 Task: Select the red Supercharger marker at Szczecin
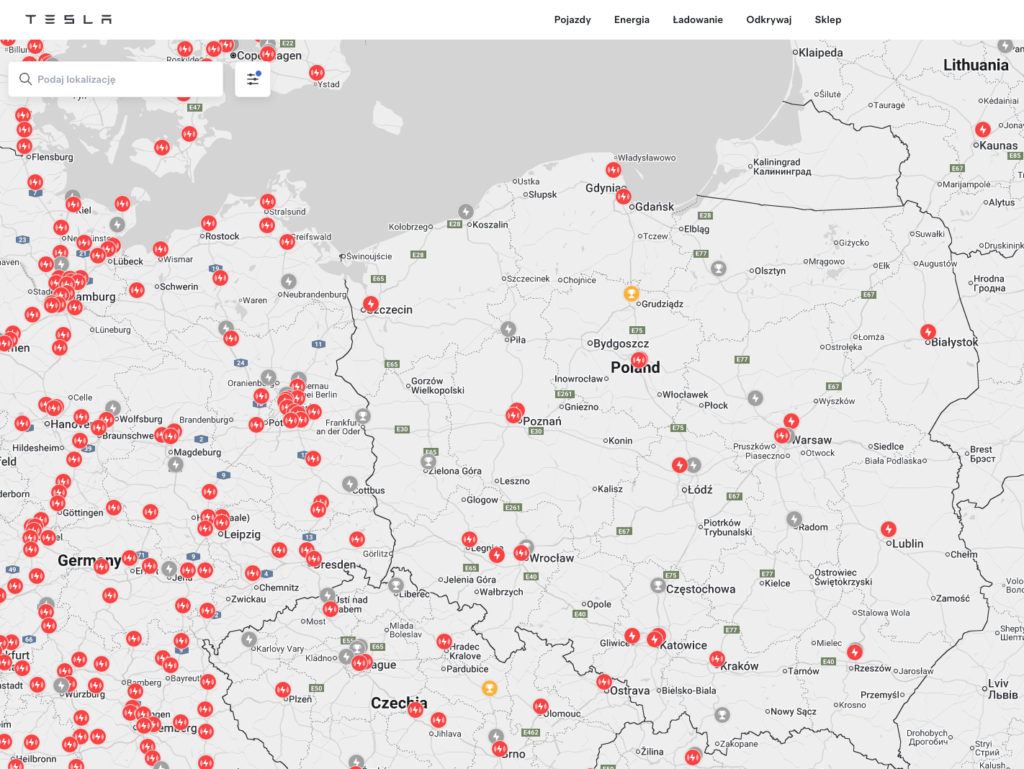[371, 303]
